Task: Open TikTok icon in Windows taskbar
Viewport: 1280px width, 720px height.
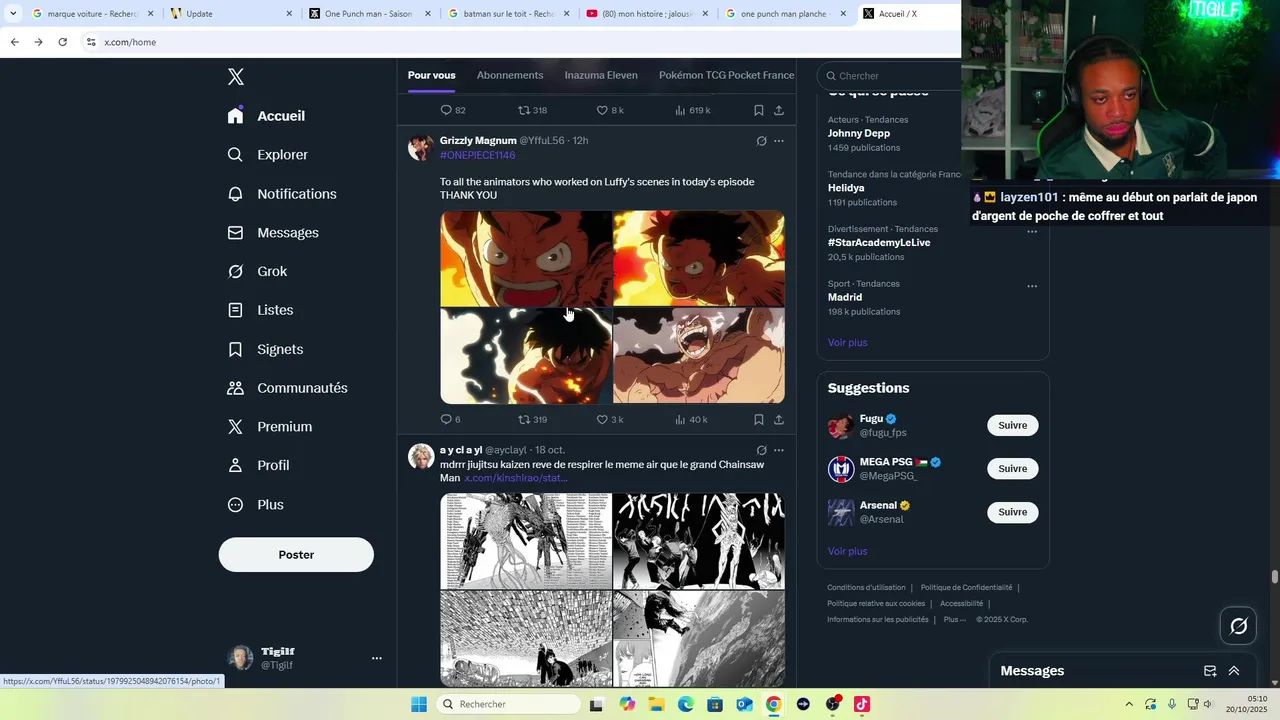Action: pos(861,704)
